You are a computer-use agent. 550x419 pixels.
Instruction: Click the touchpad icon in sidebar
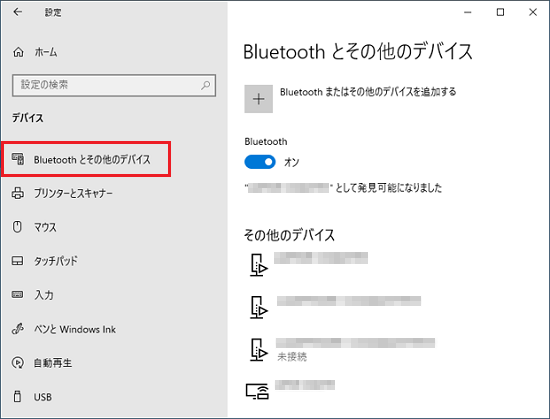(18, 261)
